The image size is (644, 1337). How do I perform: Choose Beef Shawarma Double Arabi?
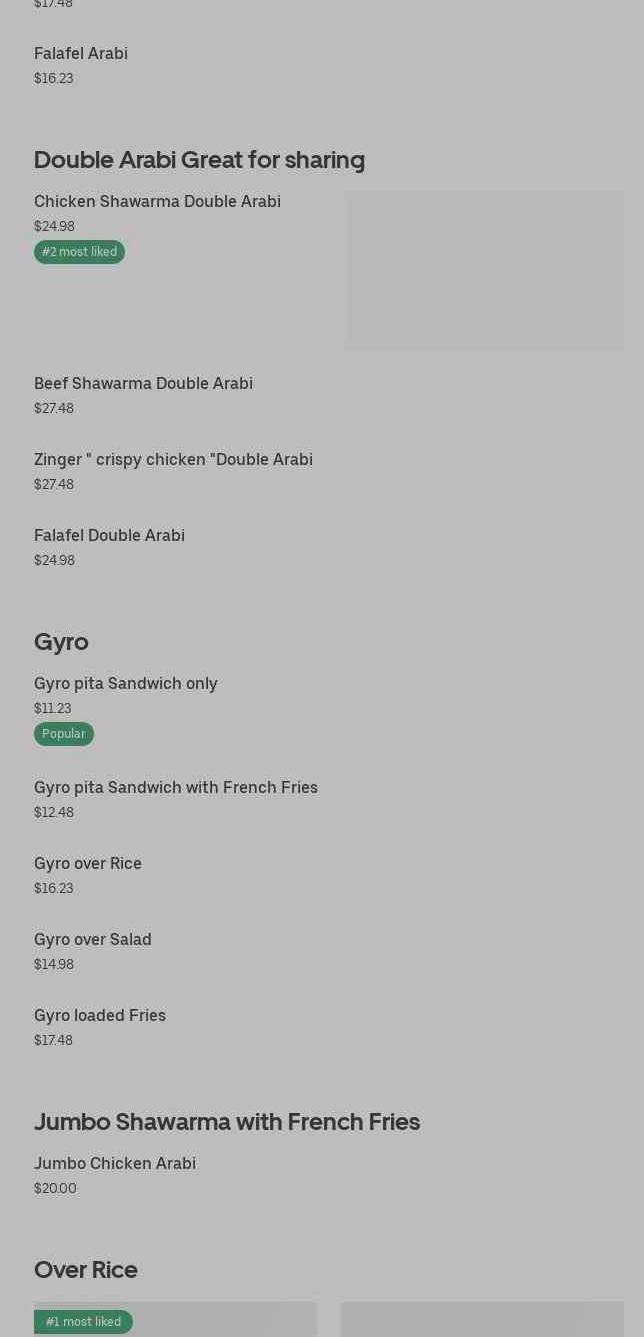point(143,384)
